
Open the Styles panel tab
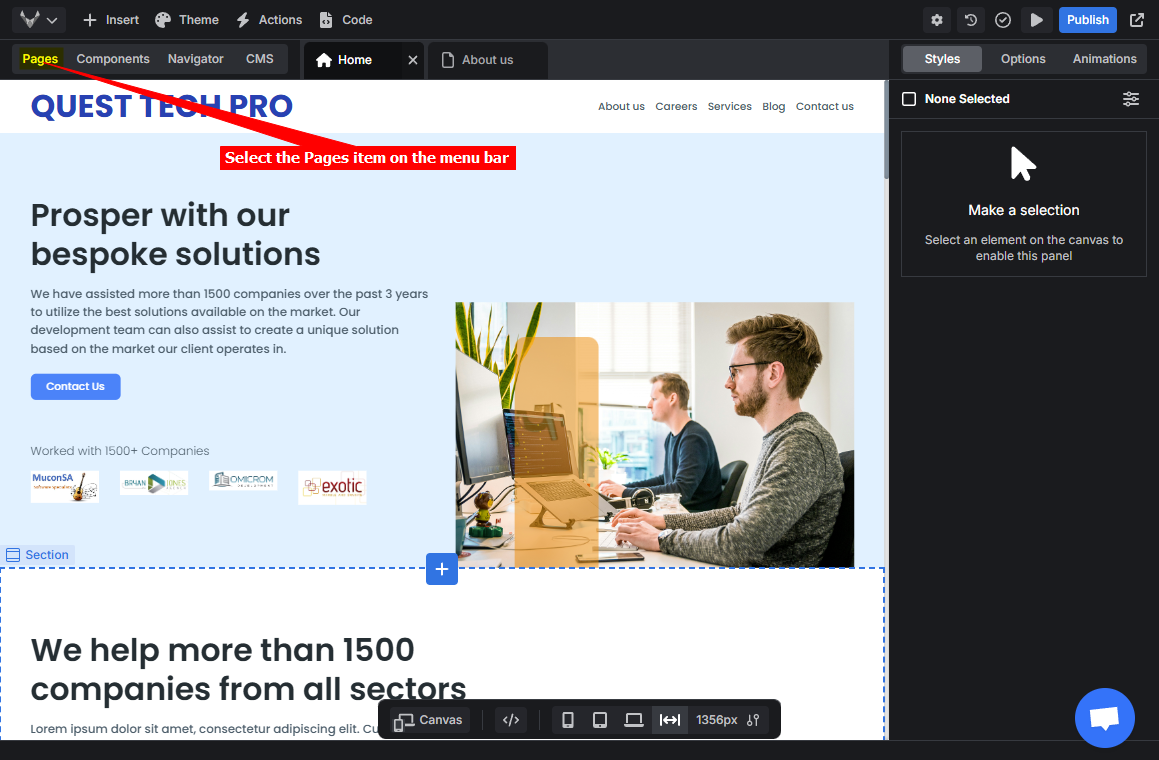[x=942, y=59]
